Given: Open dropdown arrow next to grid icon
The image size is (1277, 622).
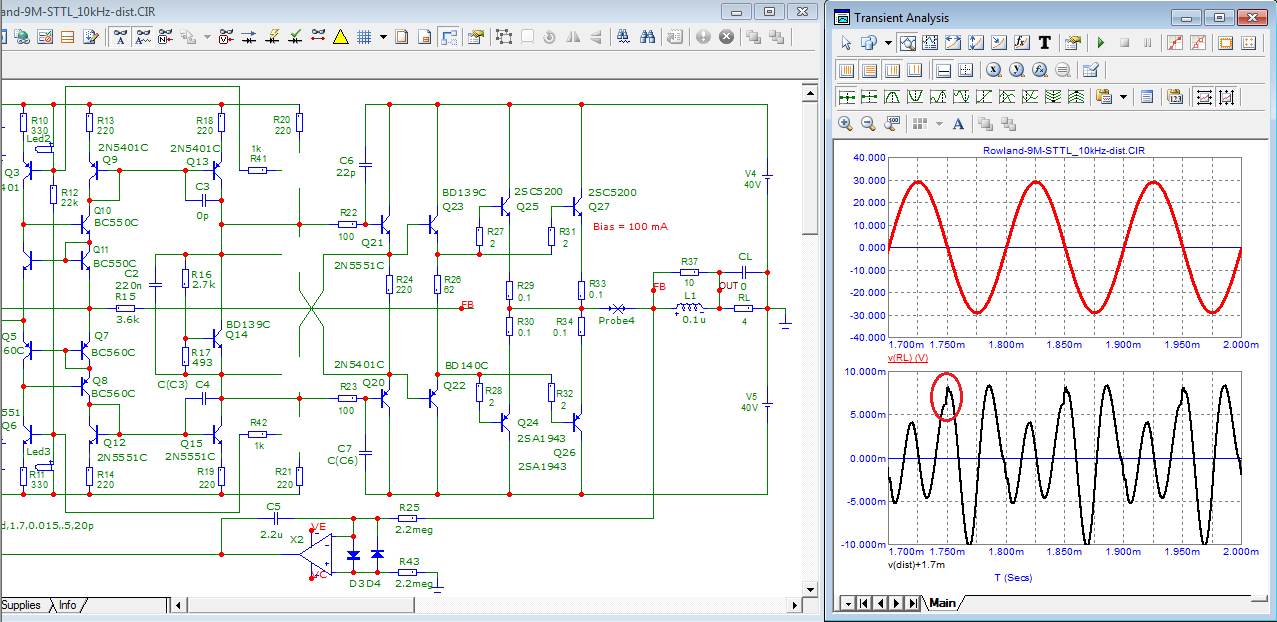Looking at the screenshot, I should (x=382, y=37).
